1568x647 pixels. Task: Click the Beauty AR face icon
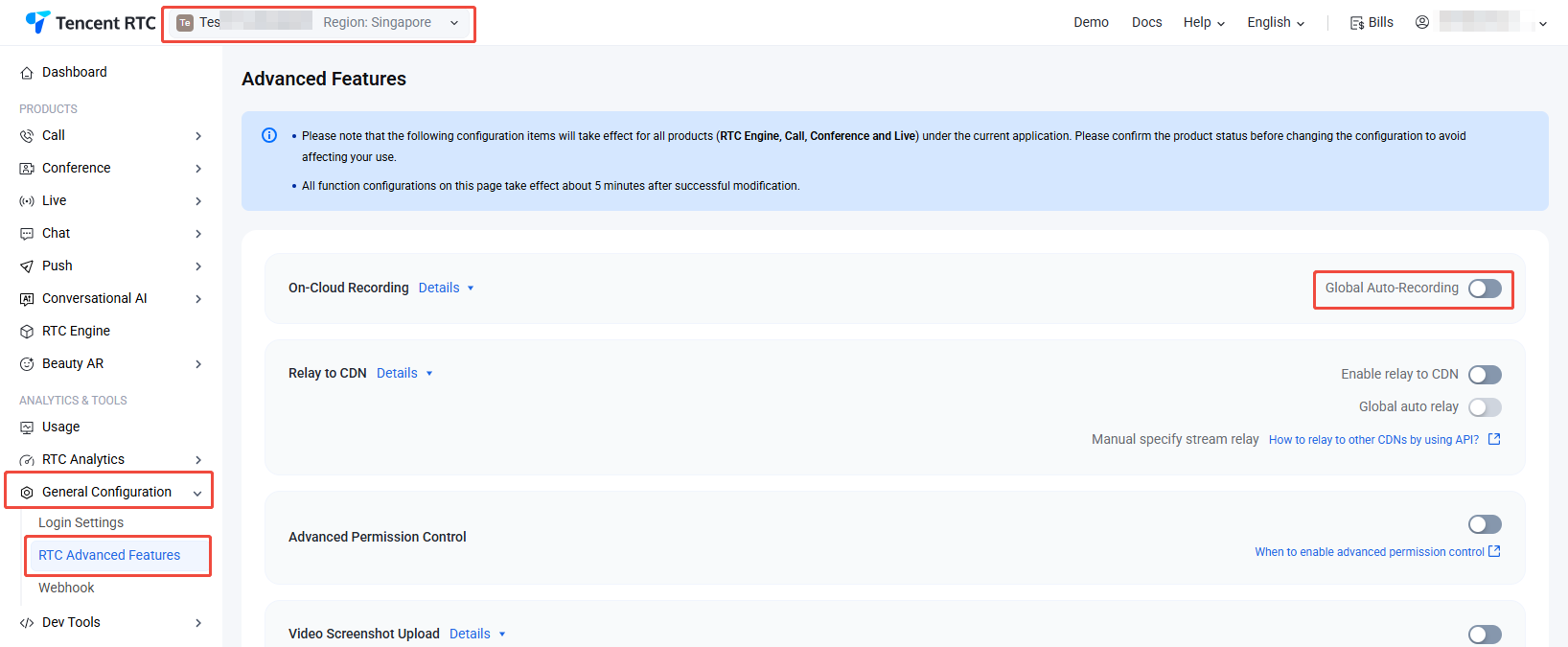pos(27,364)
